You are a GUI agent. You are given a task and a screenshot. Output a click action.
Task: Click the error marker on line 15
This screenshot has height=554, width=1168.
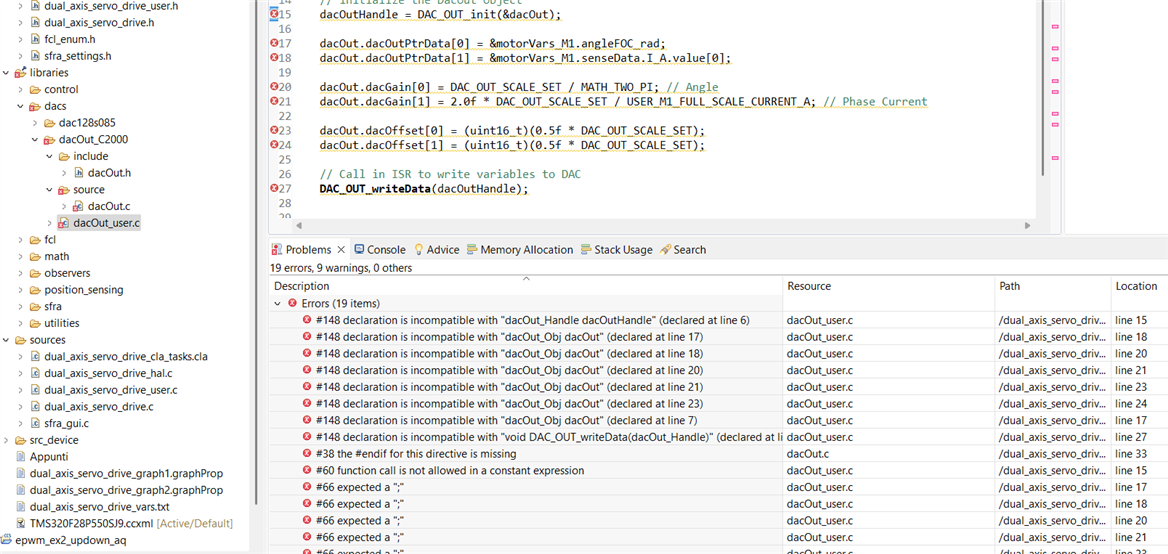(274, 14)
